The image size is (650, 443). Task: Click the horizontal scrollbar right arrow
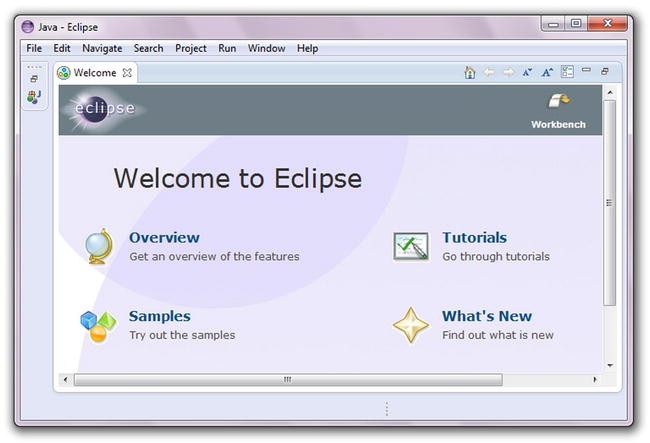coord(595,379)
